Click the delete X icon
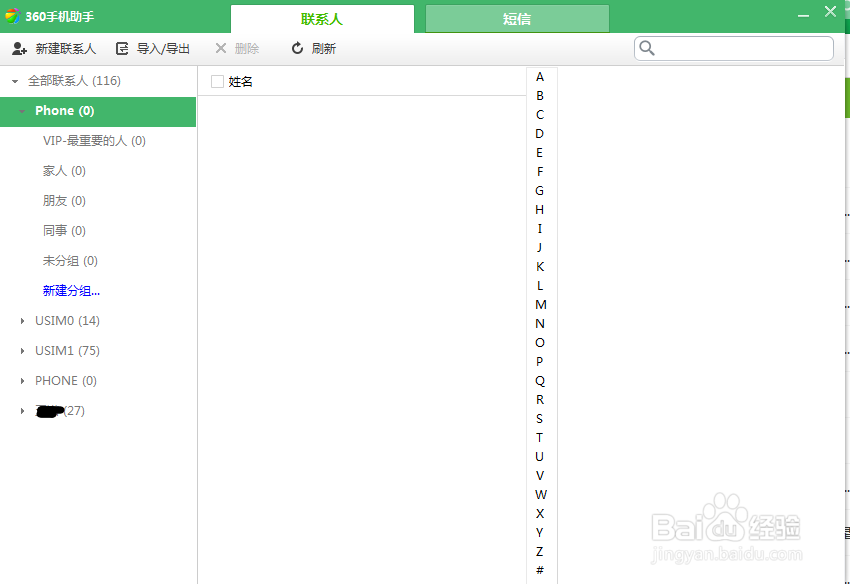Image resolution: width=850 pixels, height=584 pixels. [x=221, y=48]
